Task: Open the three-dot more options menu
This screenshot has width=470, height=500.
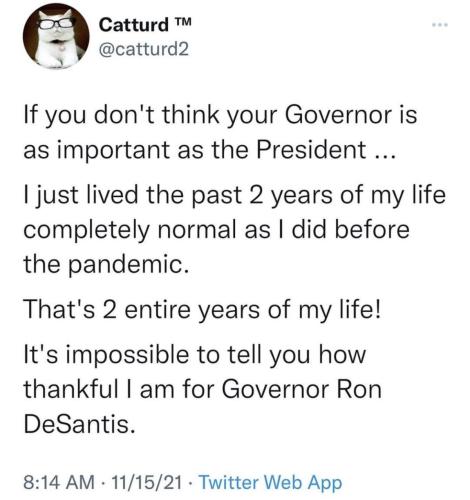Action: coord(439,25)
